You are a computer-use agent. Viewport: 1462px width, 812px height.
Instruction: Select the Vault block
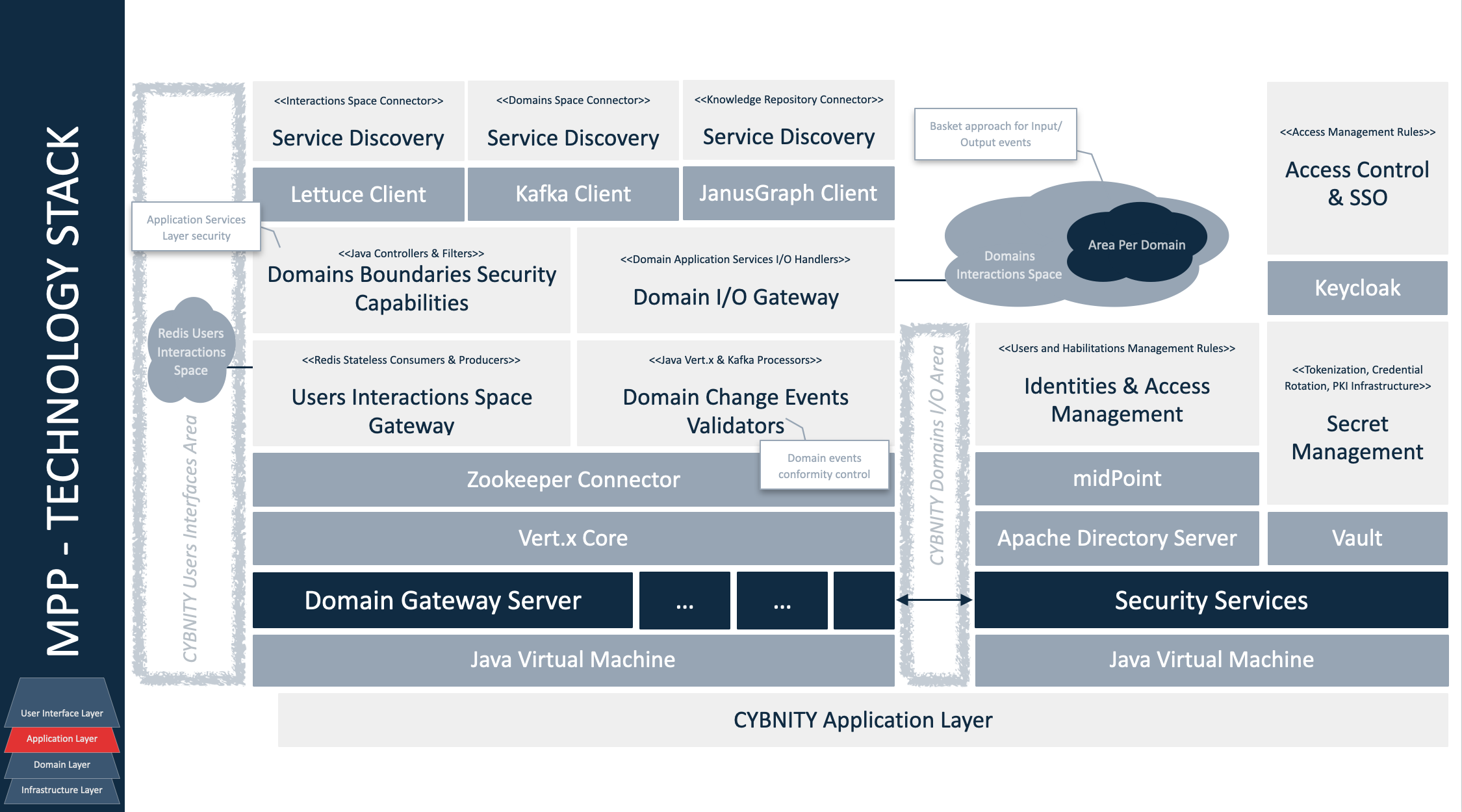coord(1357,538)
